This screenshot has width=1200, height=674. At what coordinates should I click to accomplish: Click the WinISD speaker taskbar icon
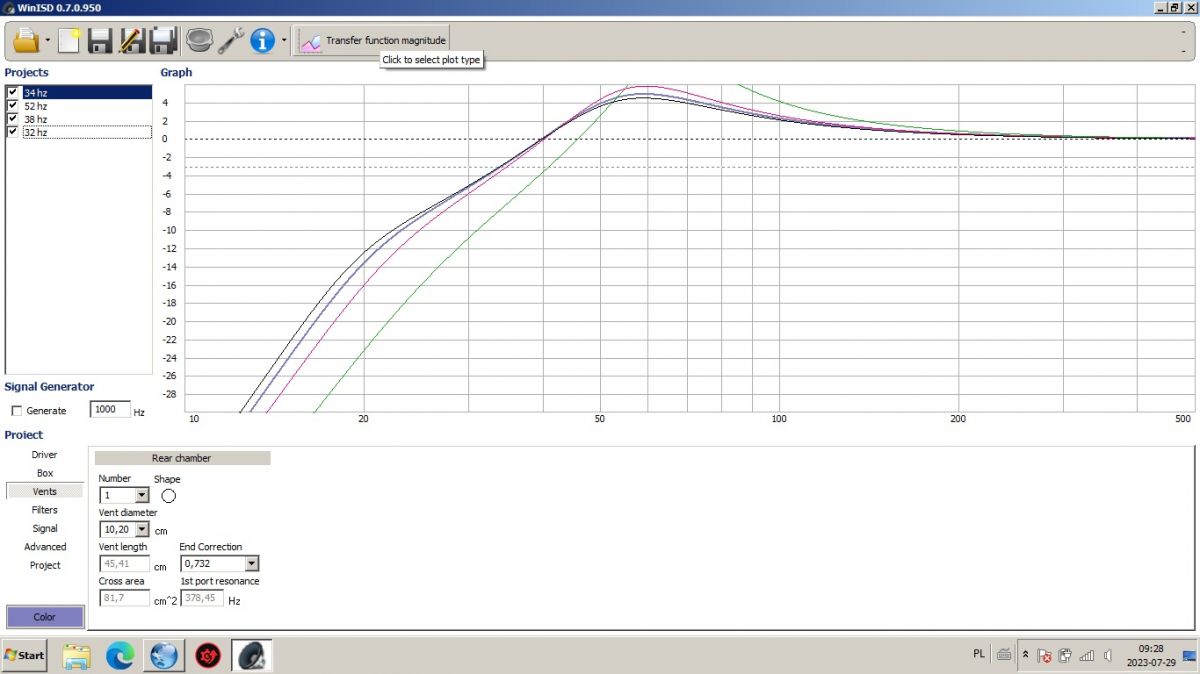tap(252, 656)
